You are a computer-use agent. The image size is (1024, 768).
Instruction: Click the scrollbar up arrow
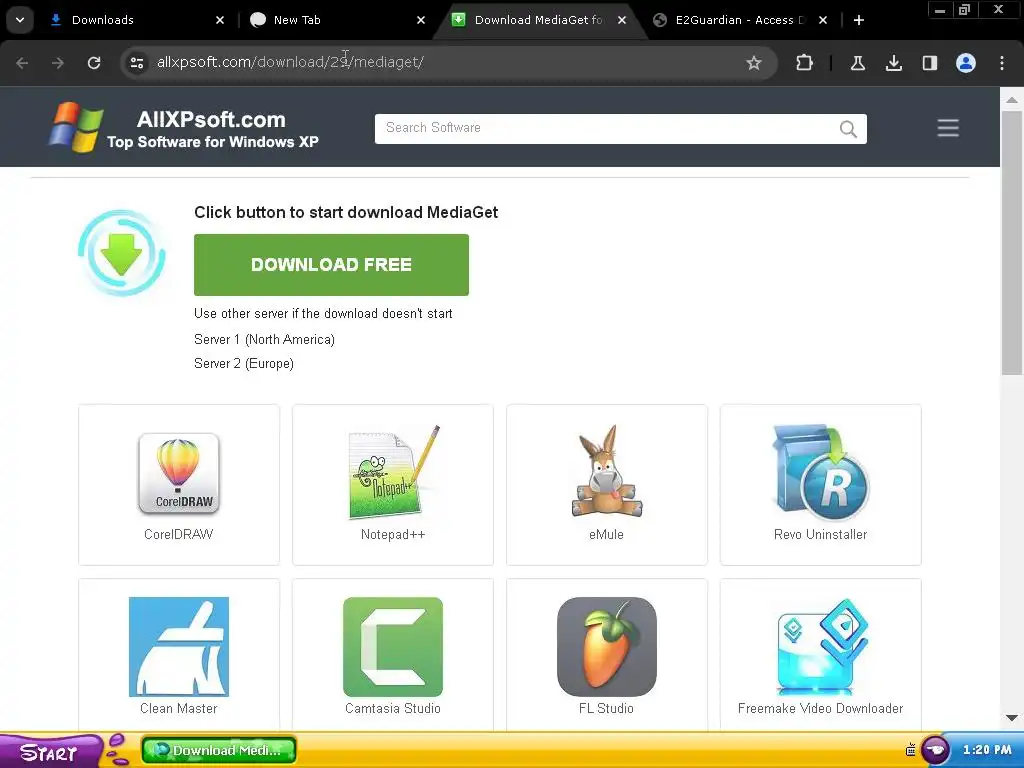click(x=1012, y=100)
